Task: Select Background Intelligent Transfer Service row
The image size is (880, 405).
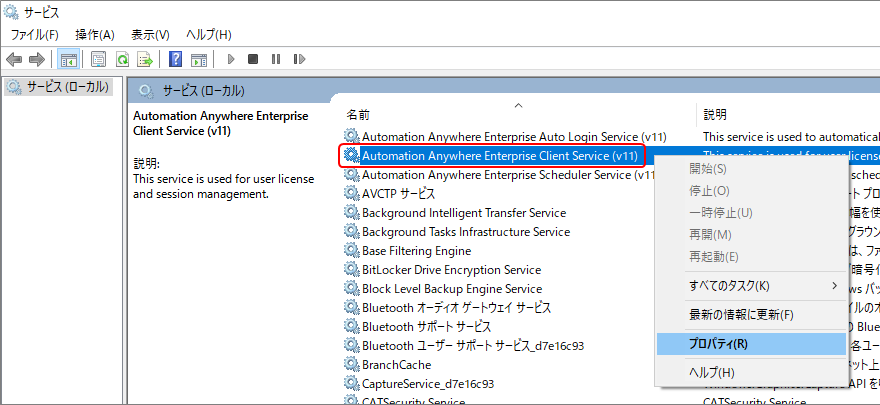Action: (x=464, y=213)
